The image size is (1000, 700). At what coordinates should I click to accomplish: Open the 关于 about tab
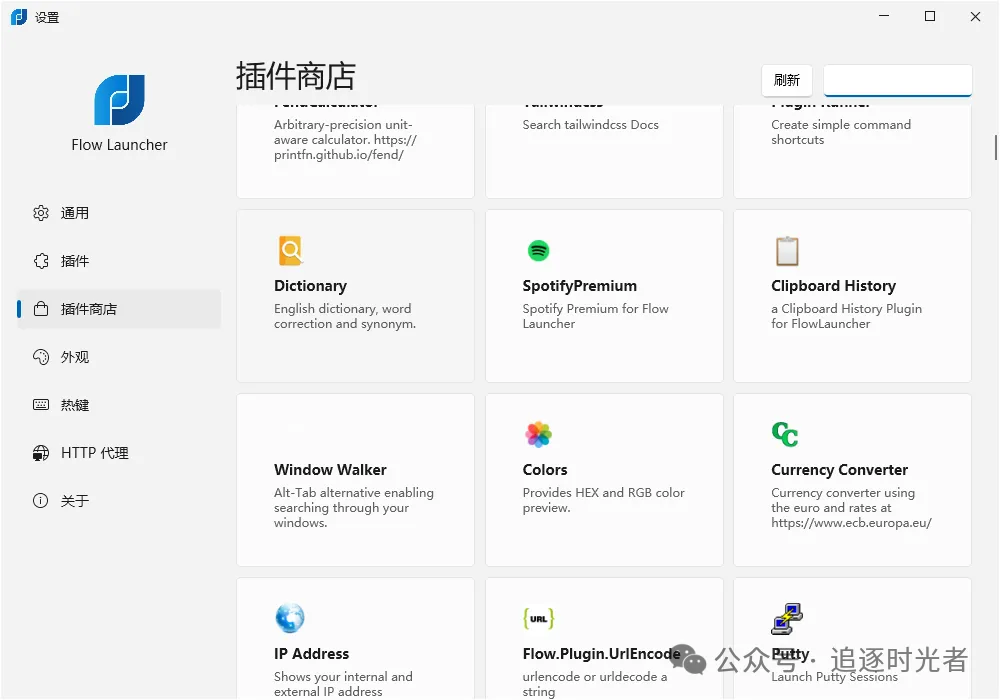(x=75, y=501)
